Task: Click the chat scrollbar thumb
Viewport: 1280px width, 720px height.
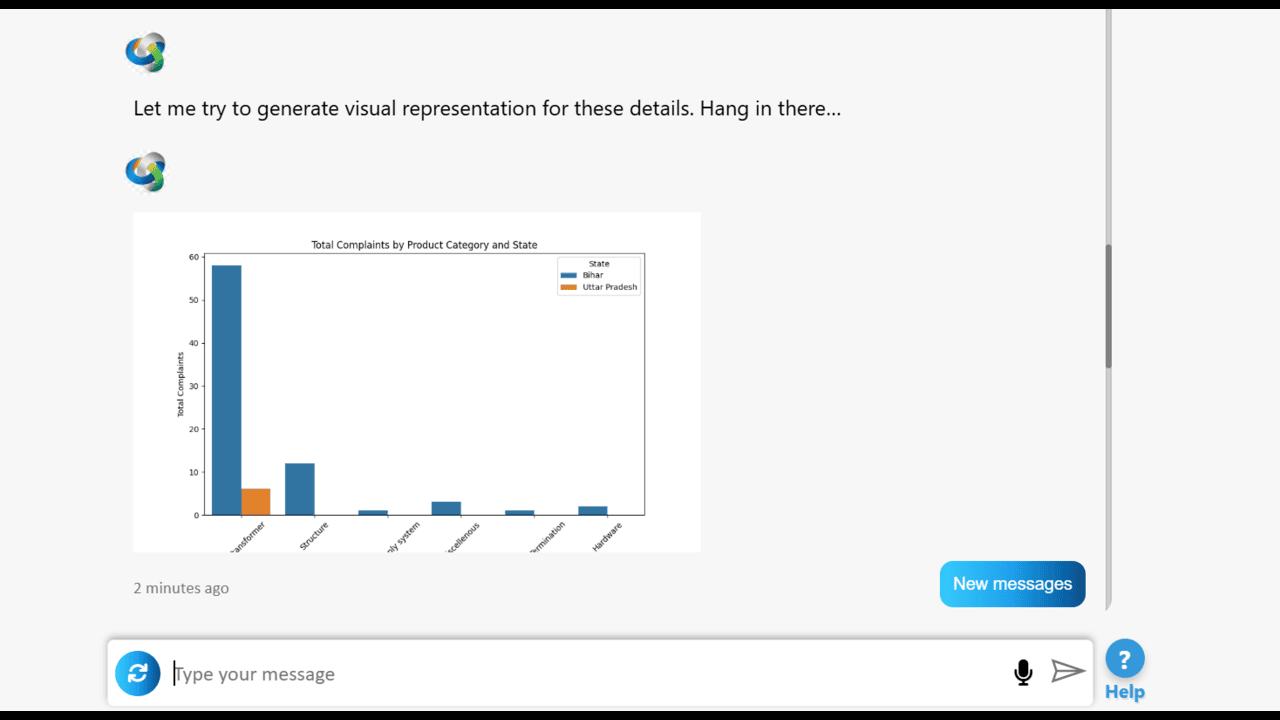Action: click(1108, 306)
